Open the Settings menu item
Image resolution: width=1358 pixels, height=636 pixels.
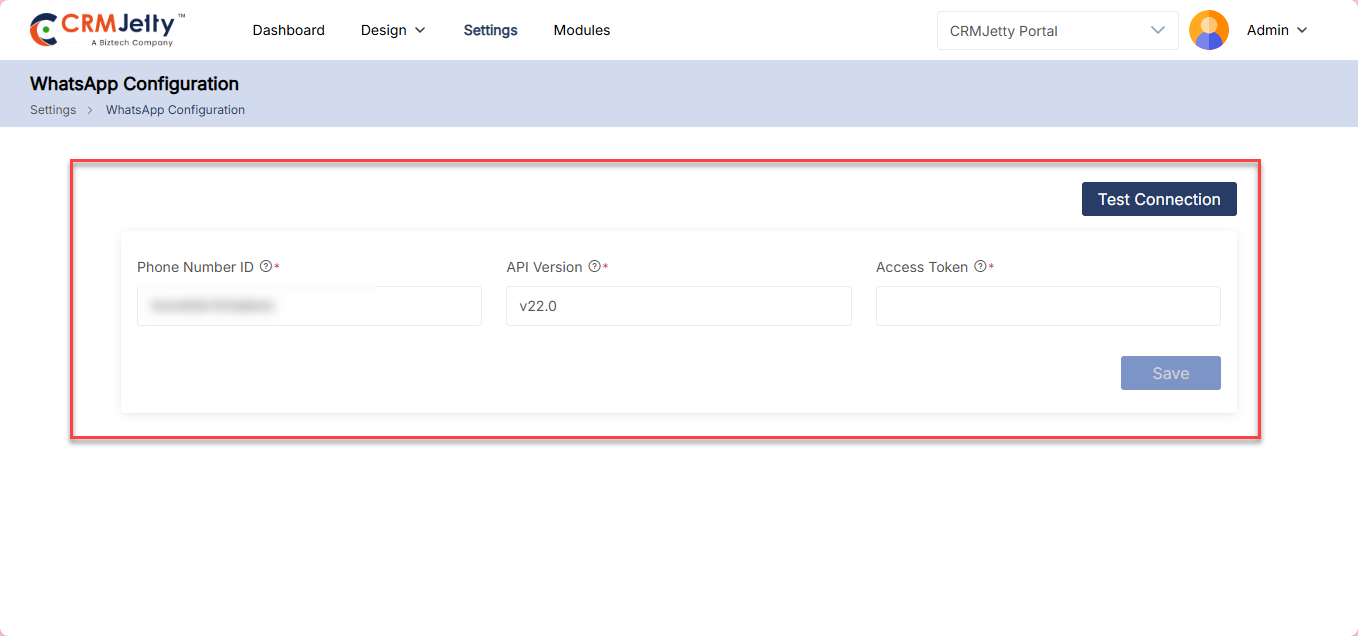coord(490,30)
